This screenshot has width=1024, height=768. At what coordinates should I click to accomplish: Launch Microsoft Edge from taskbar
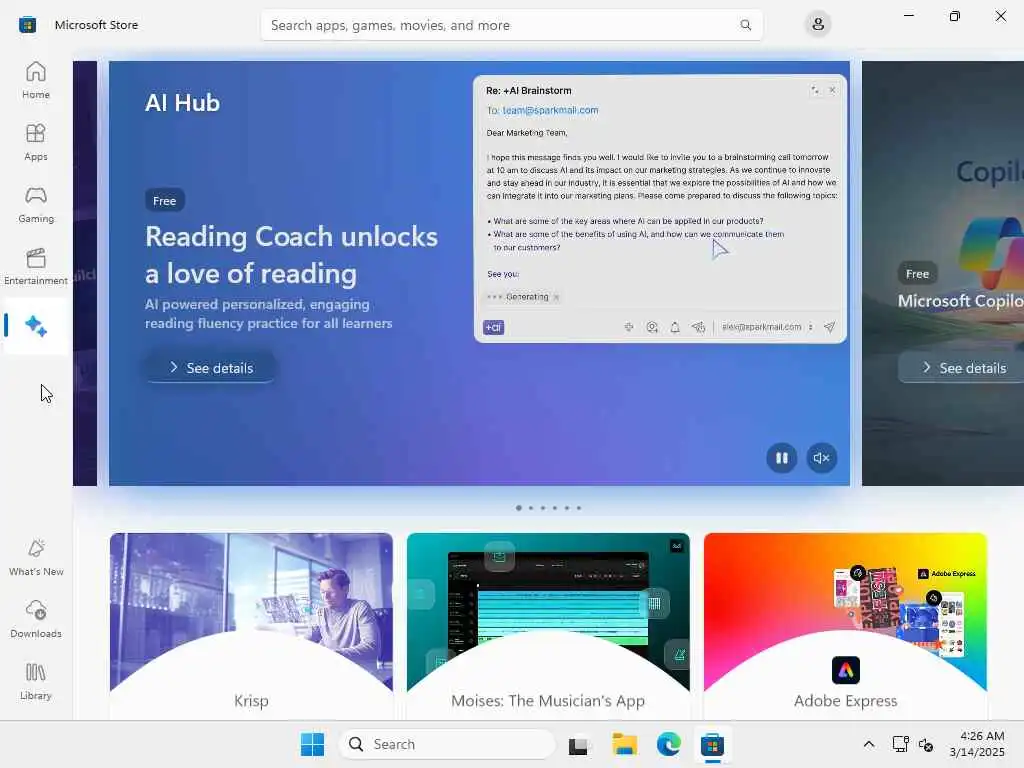coord(669,744)
